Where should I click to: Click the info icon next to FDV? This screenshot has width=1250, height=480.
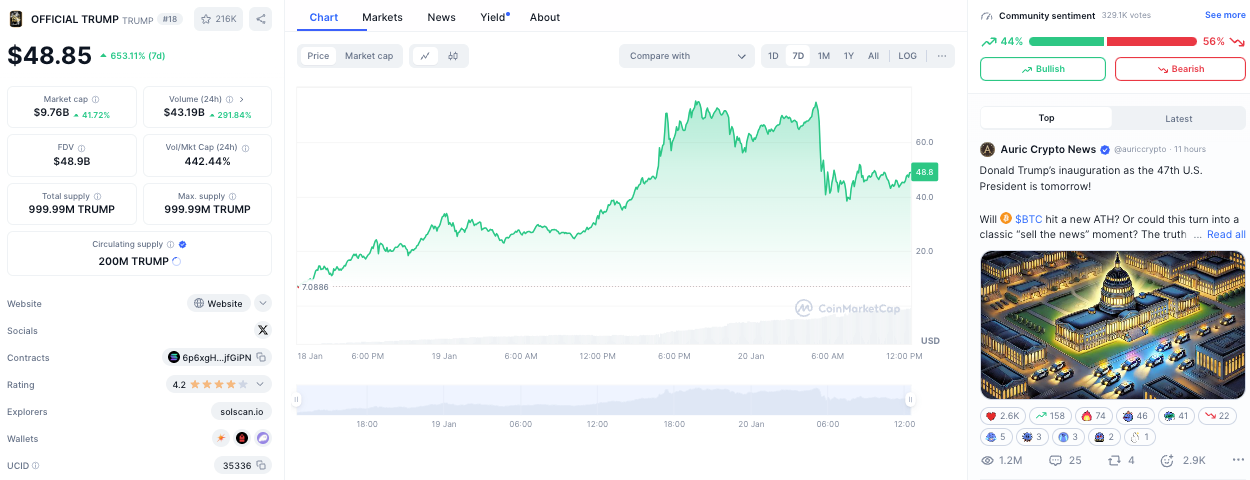[82, 148]
